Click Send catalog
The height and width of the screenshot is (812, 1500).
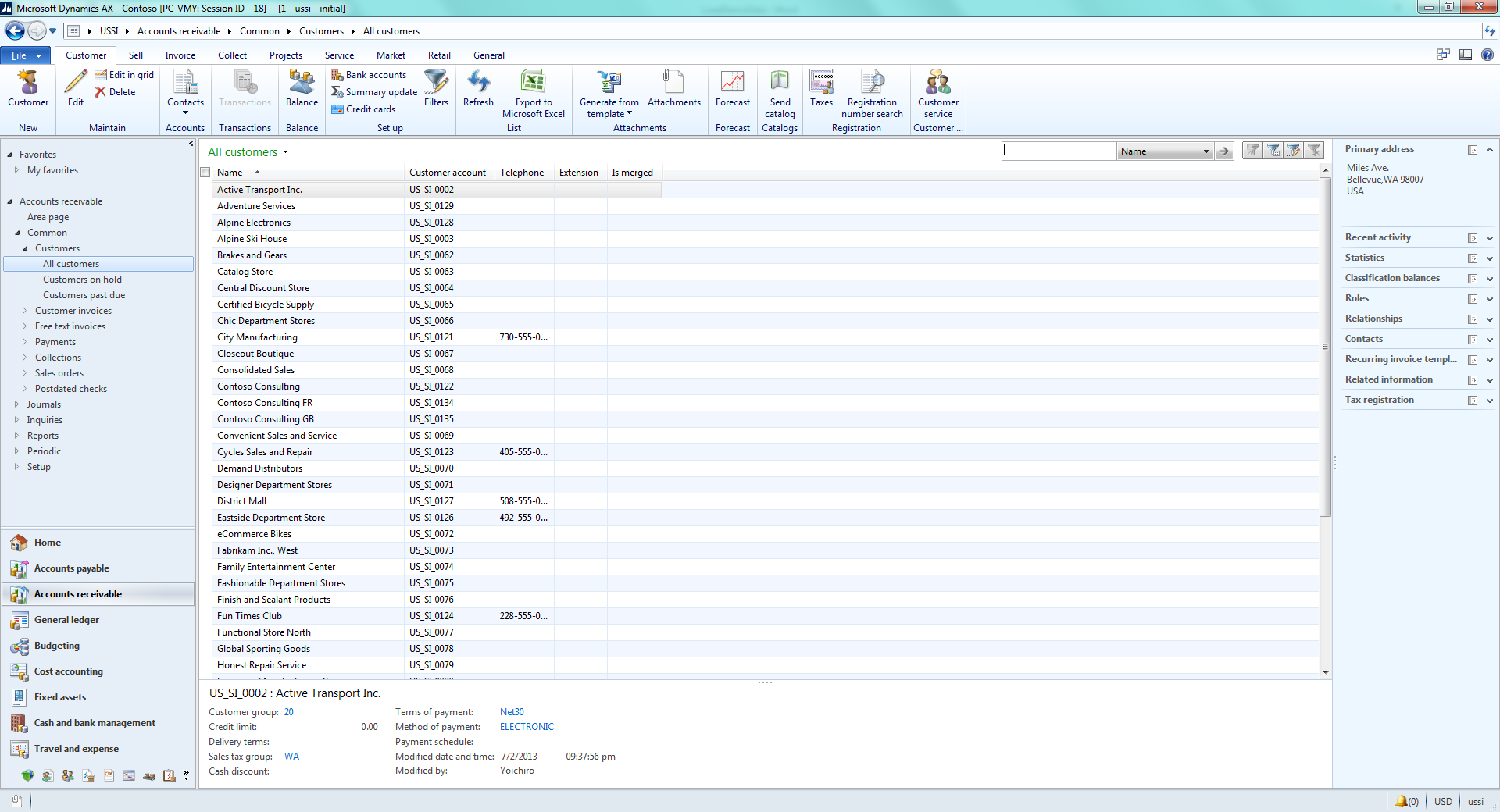pos(780,94)
